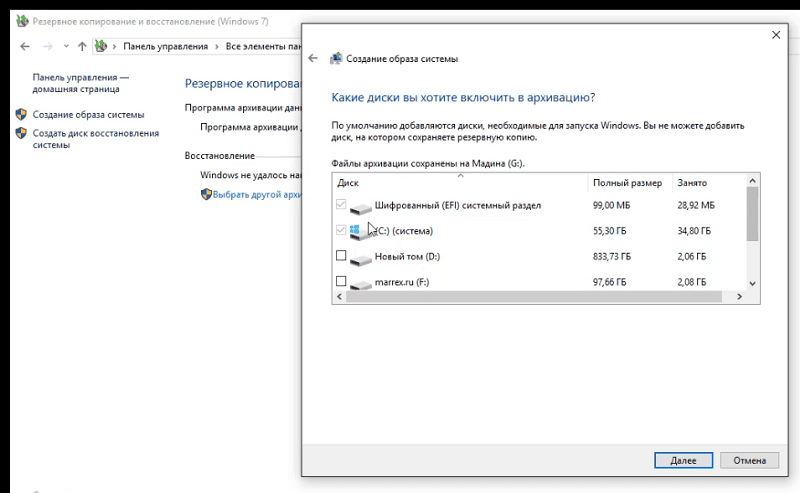Click 'Создать диск восстановления системы' link
Viewport: 800px width, 493px height.
(x=96, y=139)
